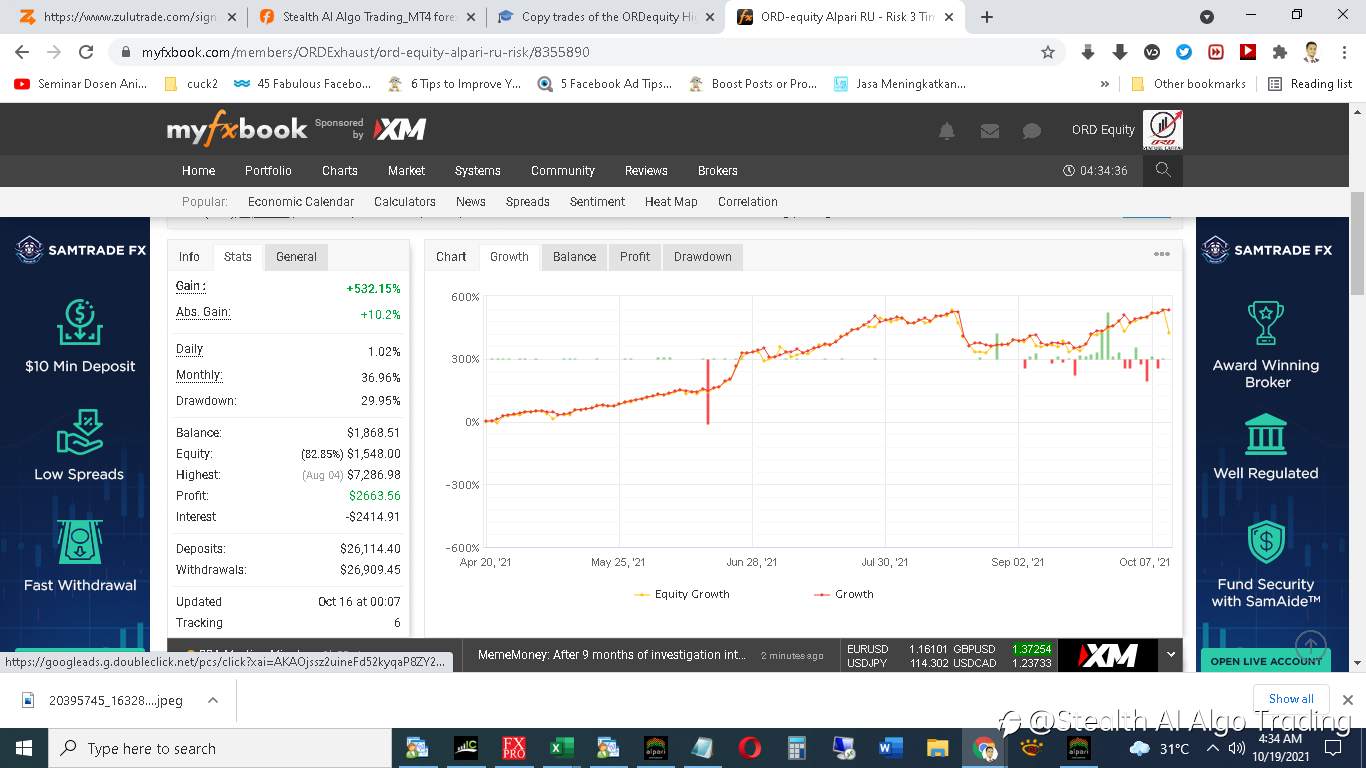Open the chat bubble icon in header
The height and width of the screenshot is (768, 1366).
pyautogui.click(x=1032, y=130)
